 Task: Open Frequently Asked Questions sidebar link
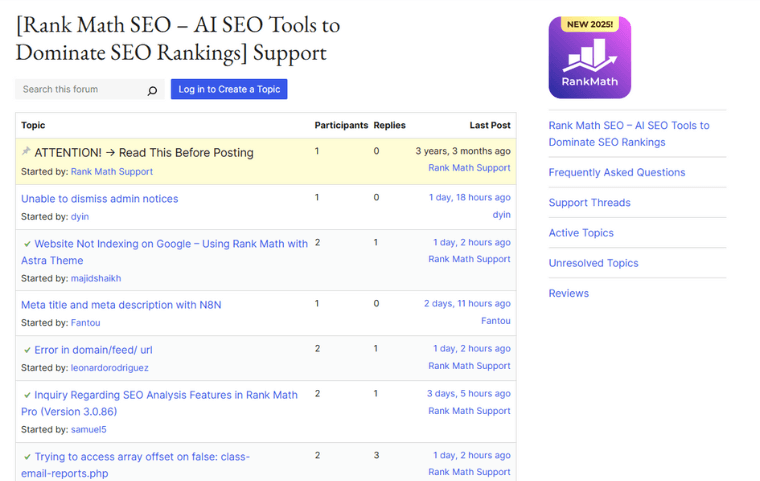point(617,173)
